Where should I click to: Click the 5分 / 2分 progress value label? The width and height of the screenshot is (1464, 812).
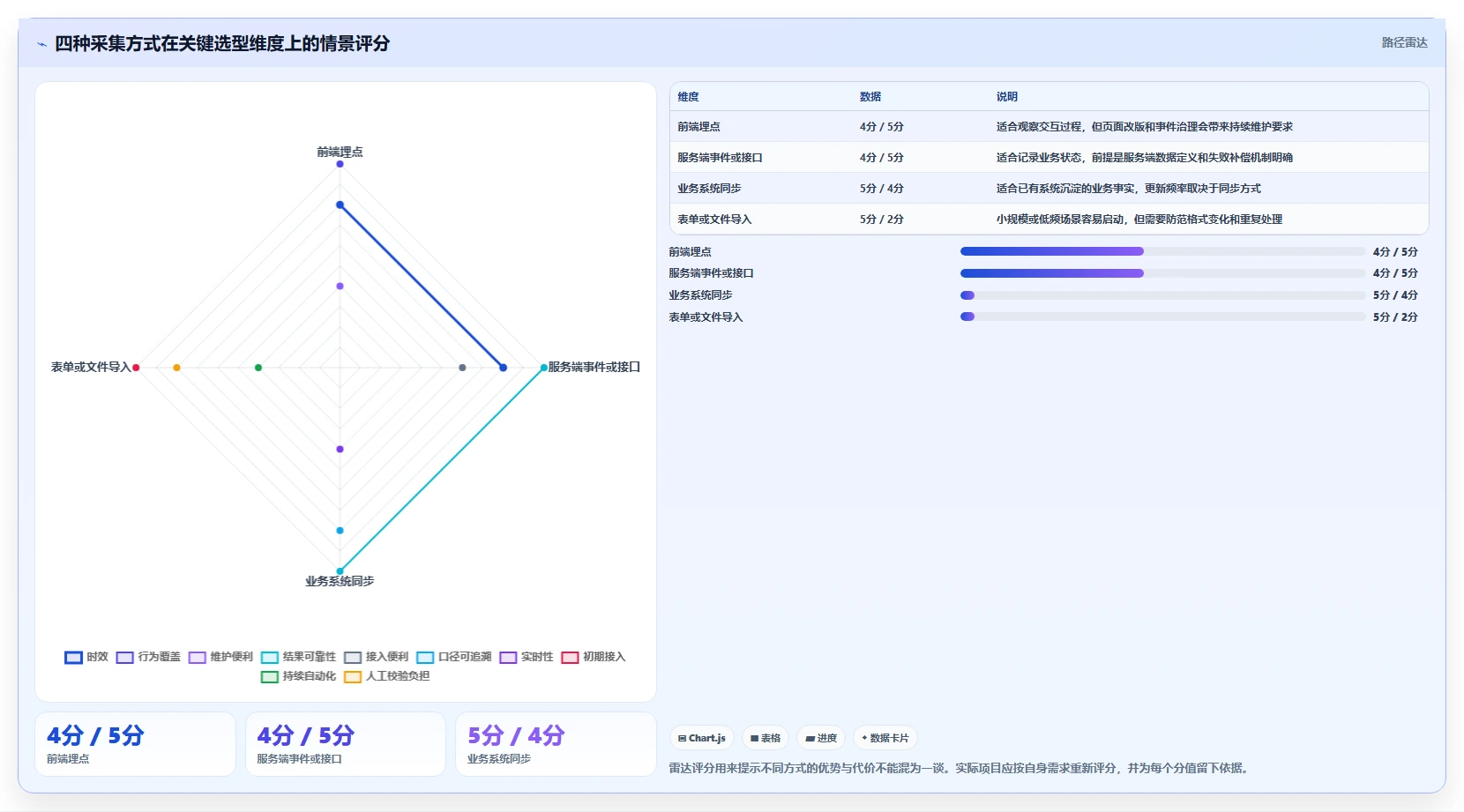pos(1395,317)
